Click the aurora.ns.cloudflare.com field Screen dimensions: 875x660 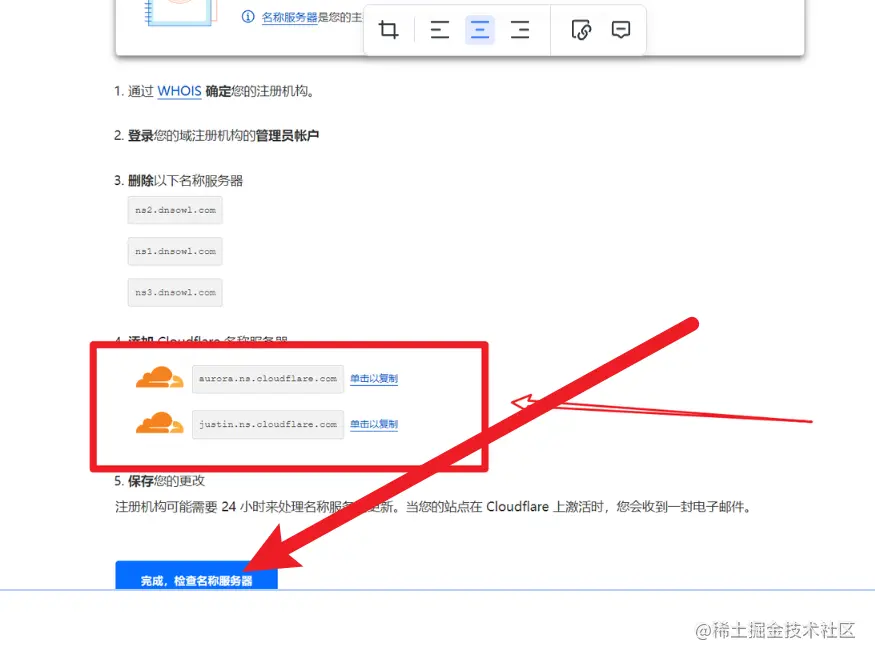click(268, 379)
